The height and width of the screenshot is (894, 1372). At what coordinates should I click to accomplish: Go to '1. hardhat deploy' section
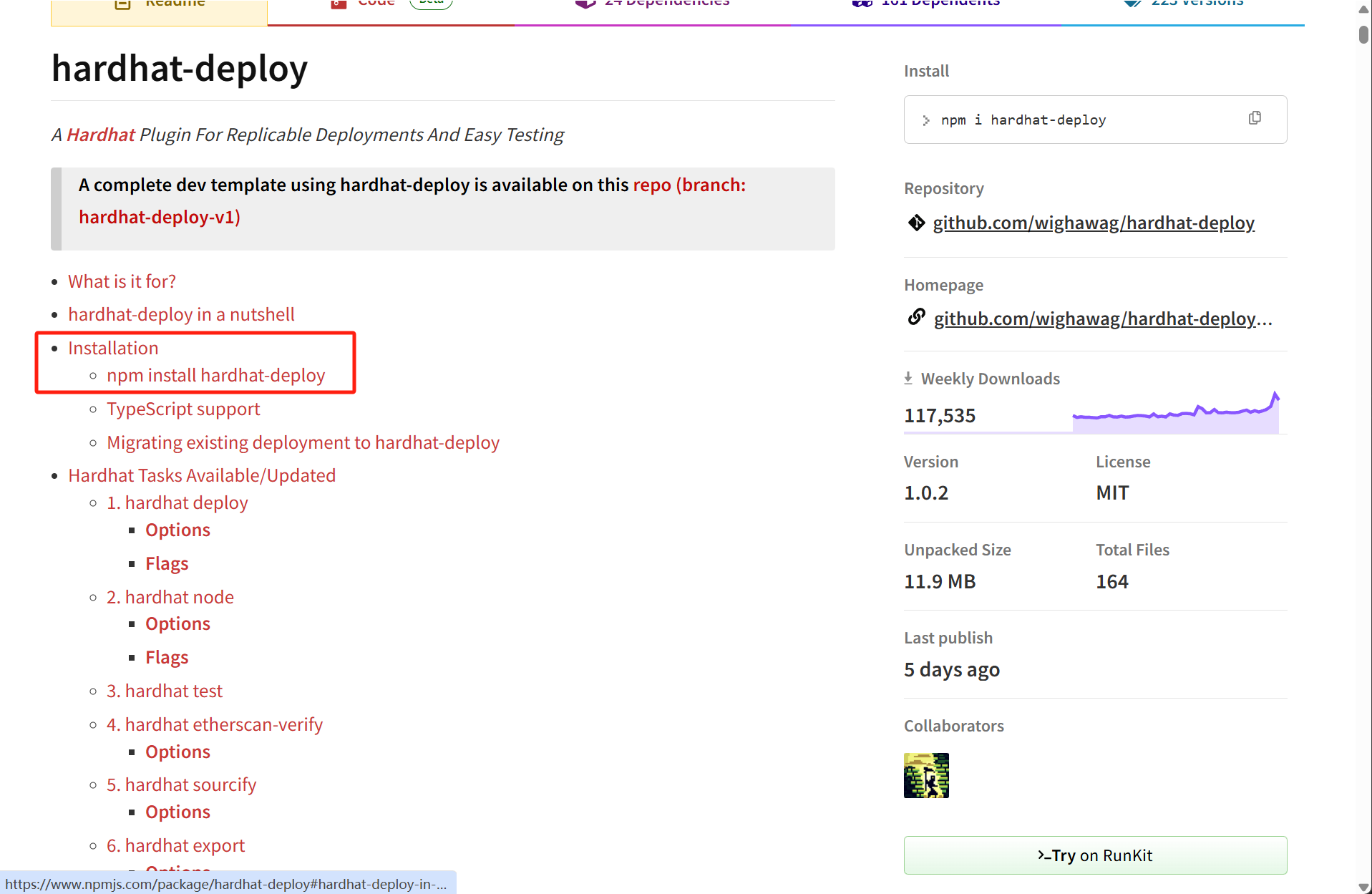(177, 502)
